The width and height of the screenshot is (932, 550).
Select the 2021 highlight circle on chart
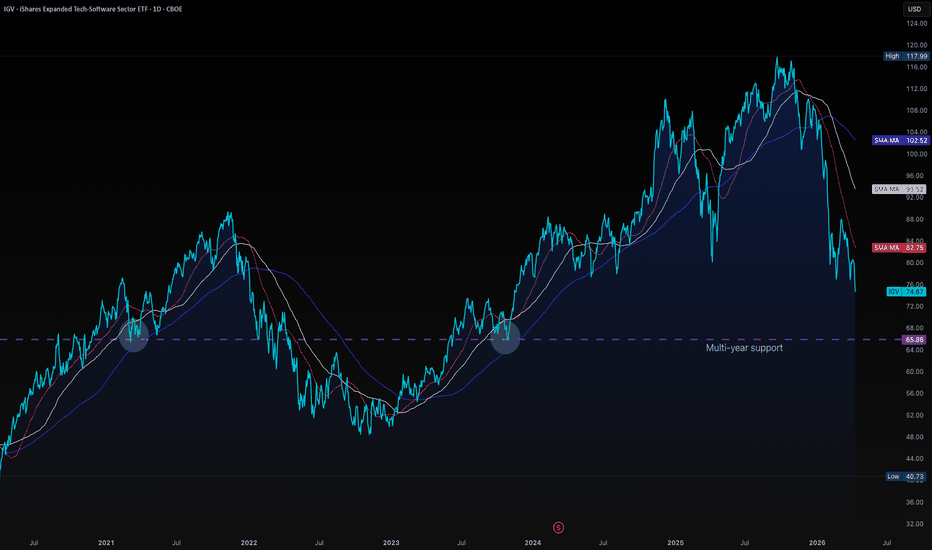click(133, 336)
